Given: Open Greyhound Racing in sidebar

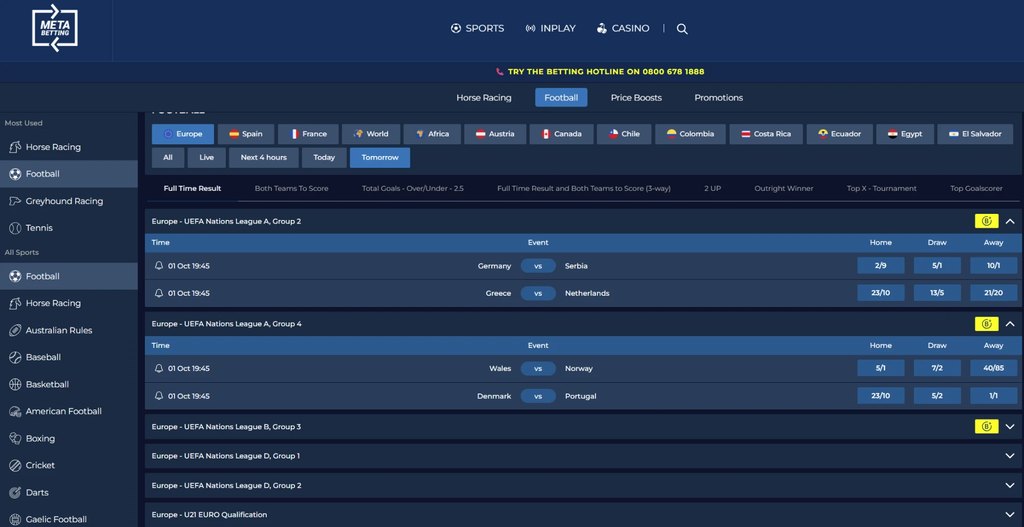Looking at the screenshot, I should click(x=69, y=201).
